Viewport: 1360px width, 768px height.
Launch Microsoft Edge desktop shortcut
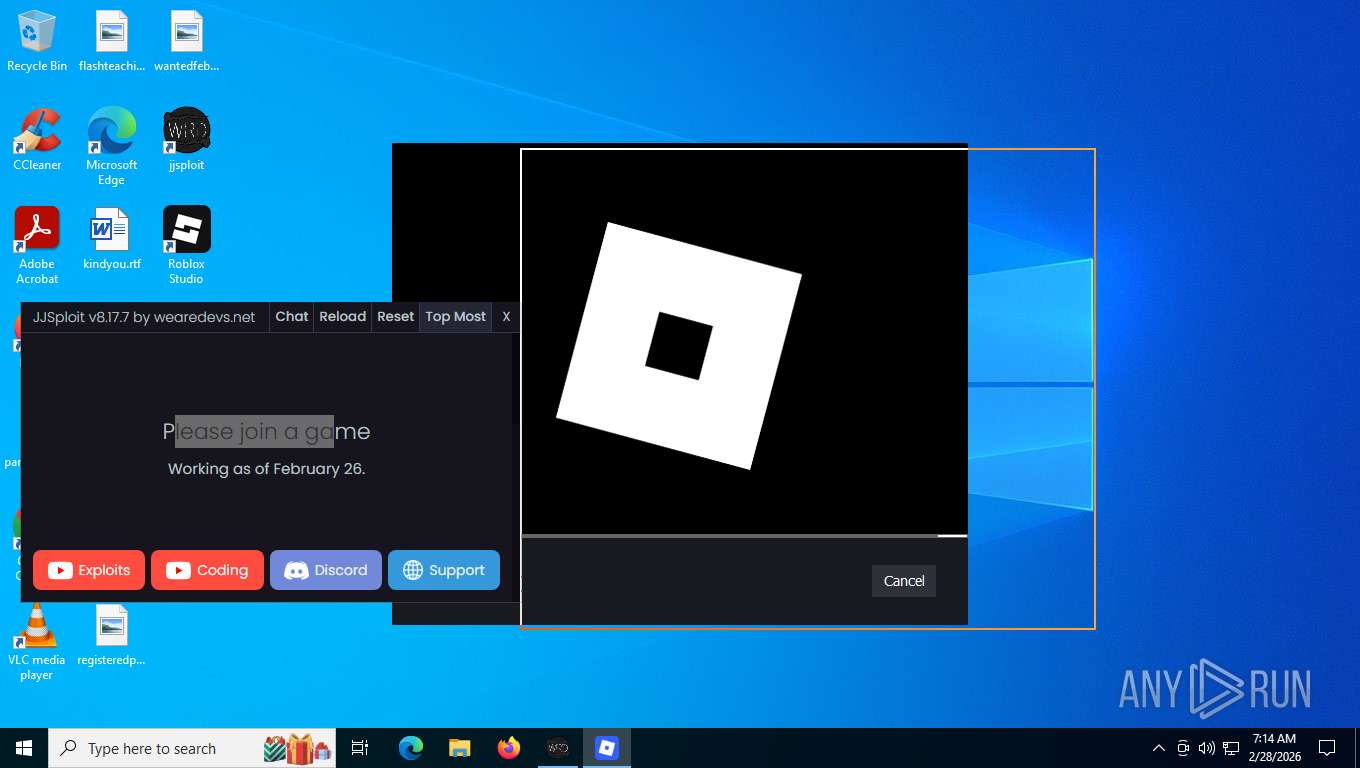pos(112,146)
